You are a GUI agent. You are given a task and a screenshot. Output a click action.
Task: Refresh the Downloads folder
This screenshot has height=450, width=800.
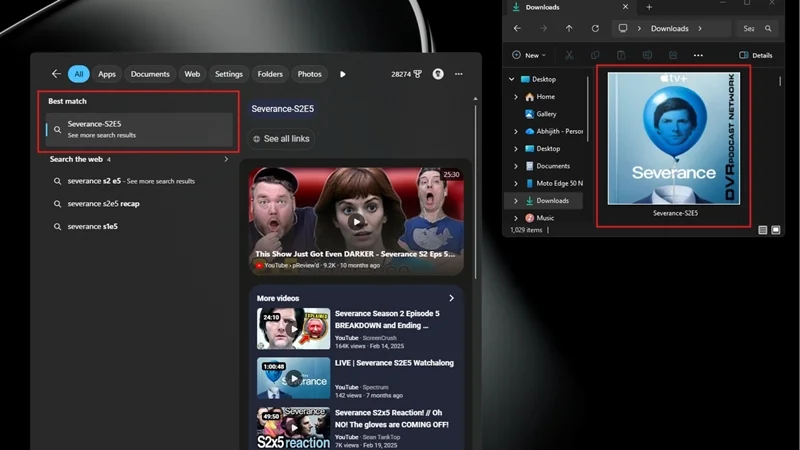tap(595, 29)
